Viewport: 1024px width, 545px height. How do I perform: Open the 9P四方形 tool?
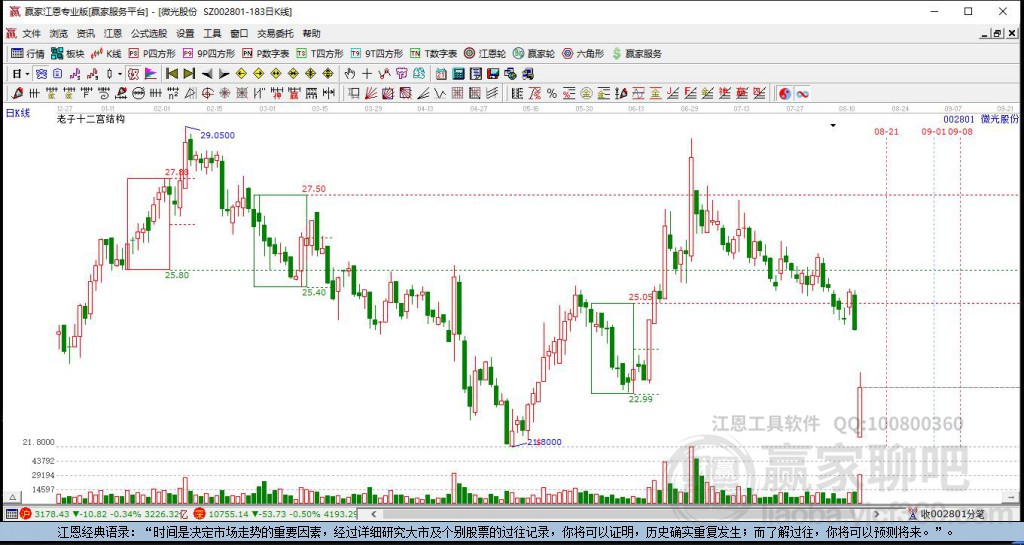(x=209, y=54)
